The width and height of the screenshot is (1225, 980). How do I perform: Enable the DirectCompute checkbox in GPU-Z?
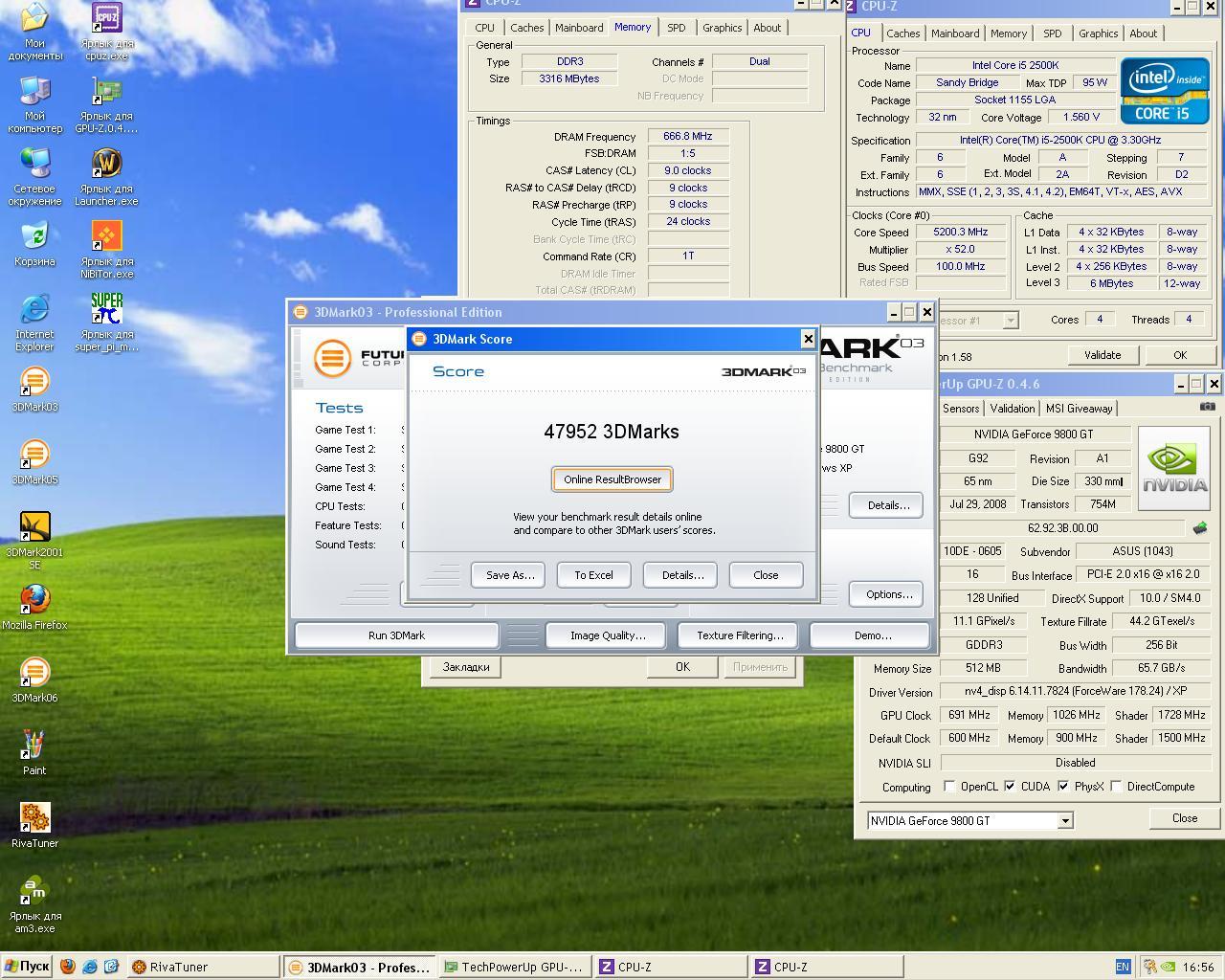(1116, 787)
